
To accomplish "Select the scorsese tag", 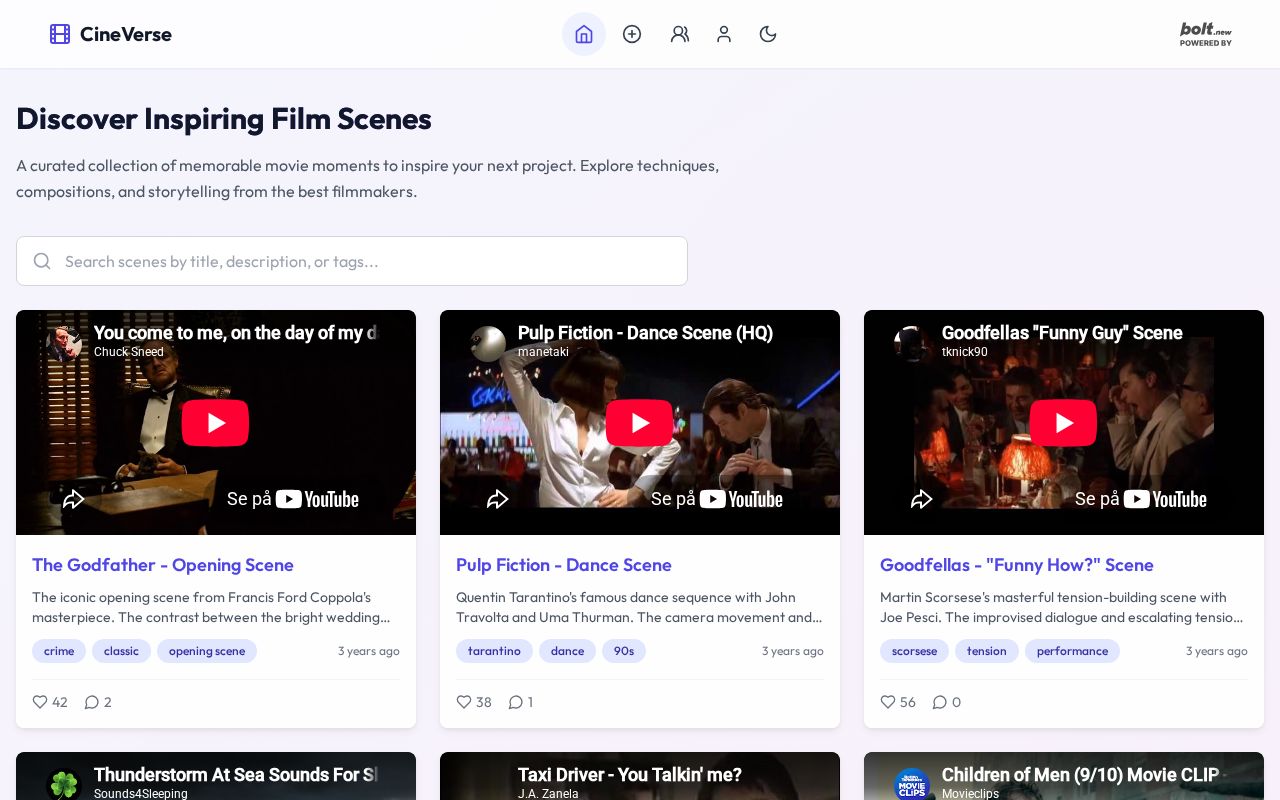I will point(914,651).
